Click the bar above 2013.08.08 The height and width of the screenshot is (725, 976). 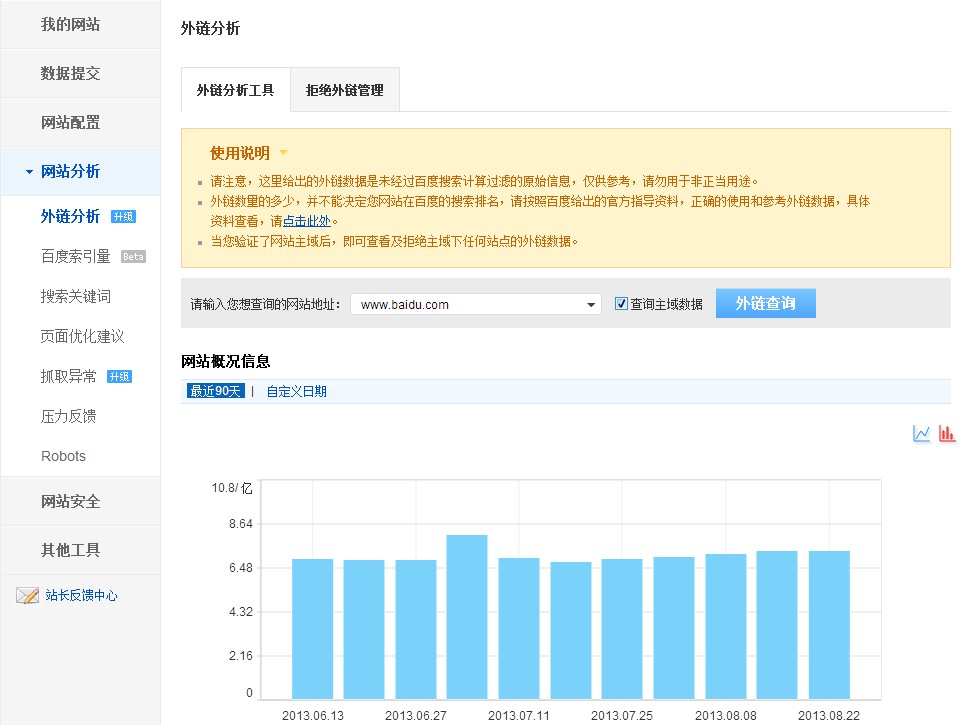tap(726, 626)
